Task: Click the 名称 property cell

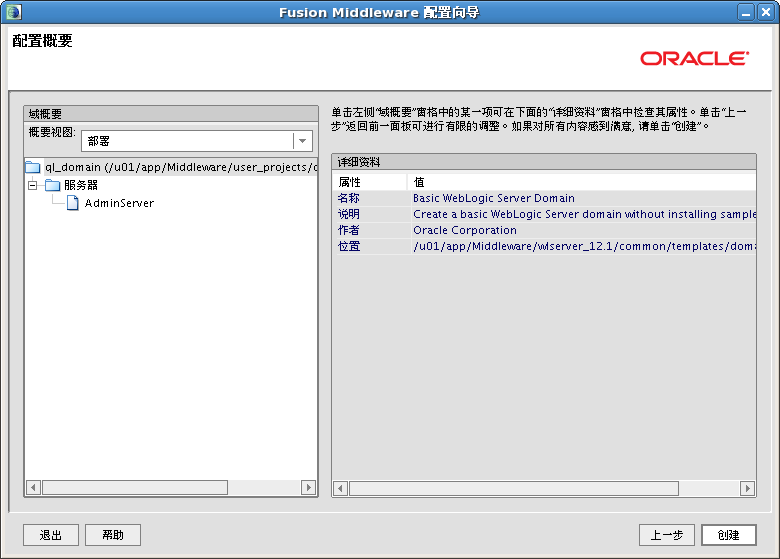Action: (371, 198)
